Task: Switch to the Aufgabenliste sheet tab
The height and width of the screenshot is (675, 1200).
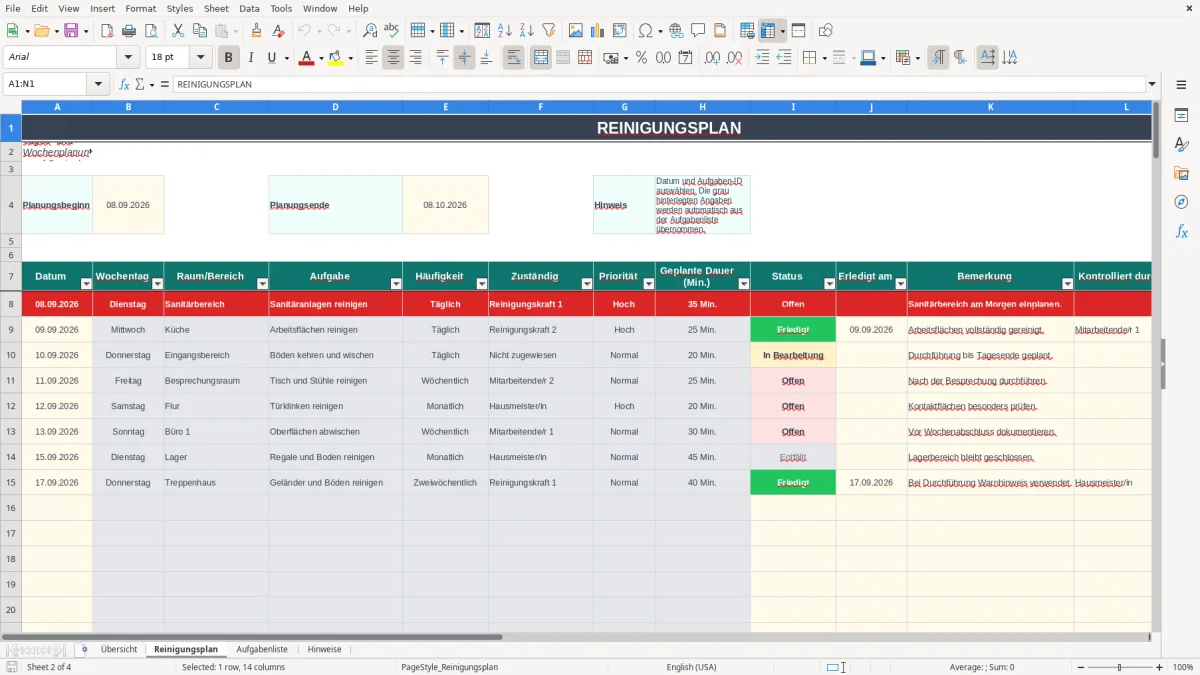Action: 262,649
